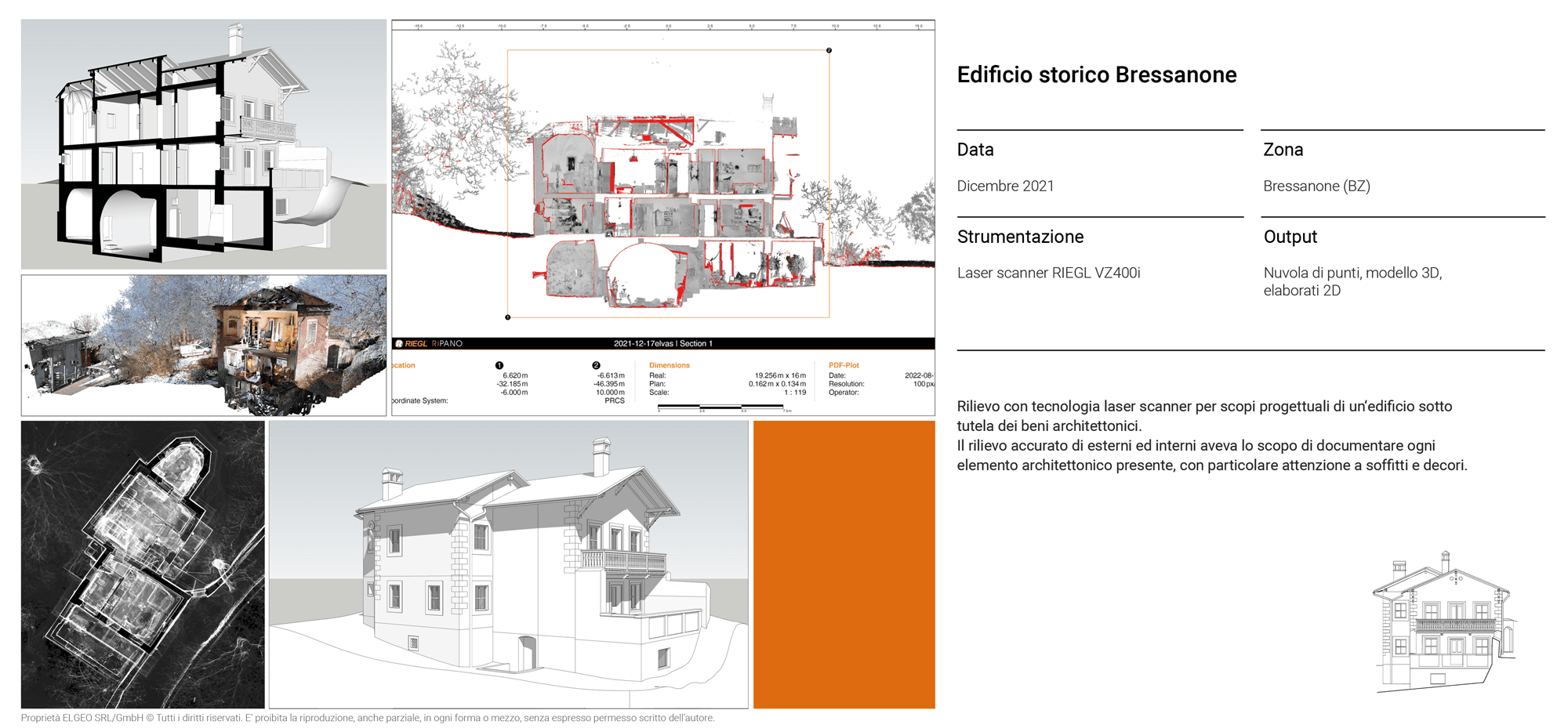The width and height of the screenshot is (1568, 728).
Task: Click marker 1 at the section frame's lower-left corner
Action: 508,317
